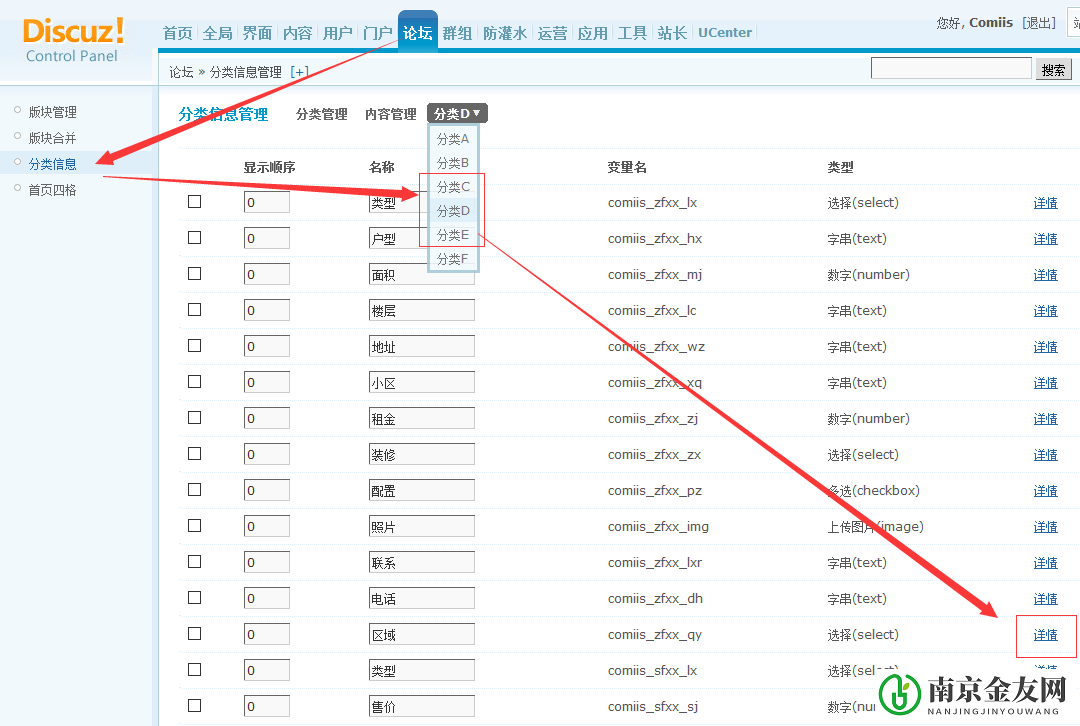Click the highlighted 详情 link for comiis_zfxx_qy
Image resolution: width=1080 pixels, height=726 pixels.
click(1045, 634)
